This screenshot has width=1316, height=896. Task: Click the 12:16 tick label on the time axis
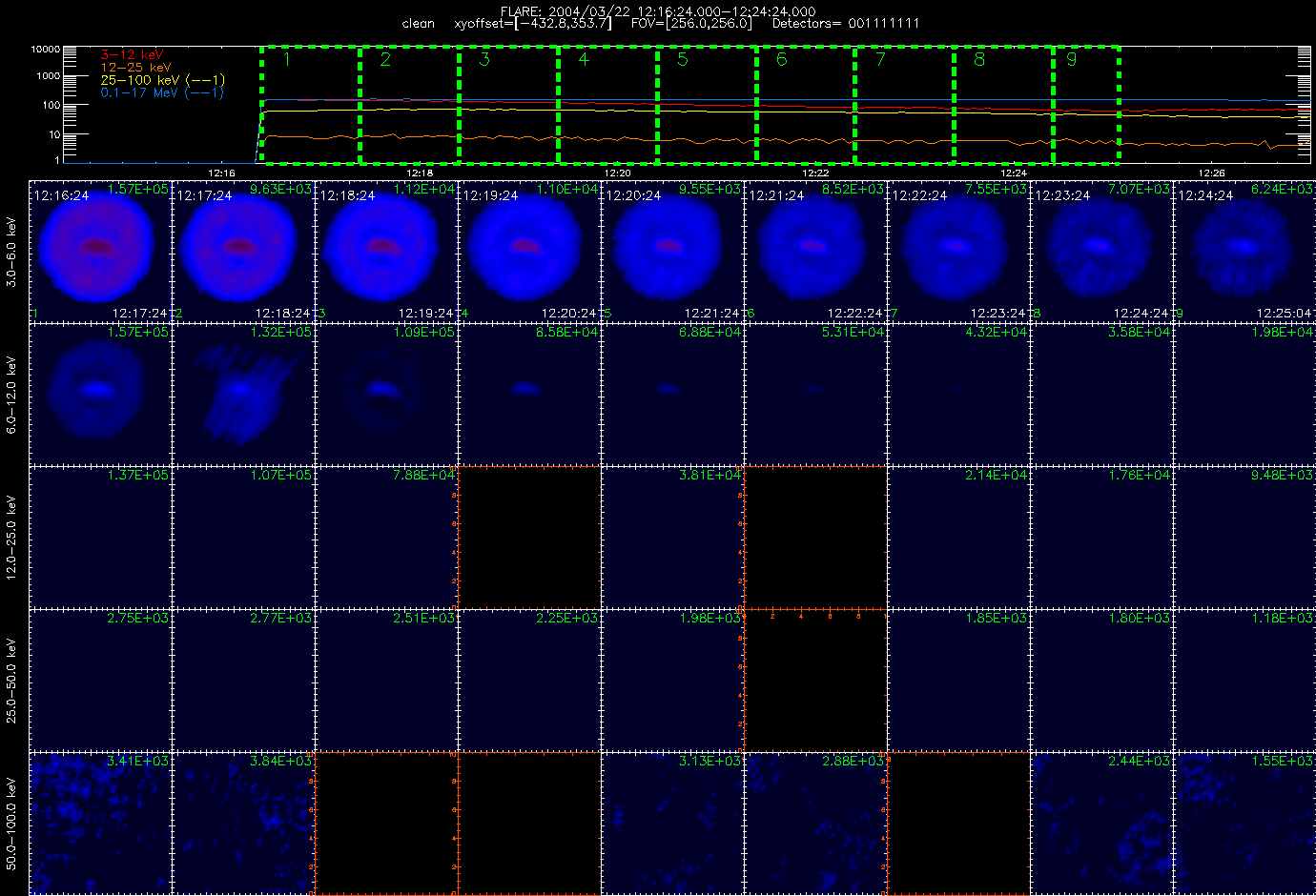click(220, 173)
